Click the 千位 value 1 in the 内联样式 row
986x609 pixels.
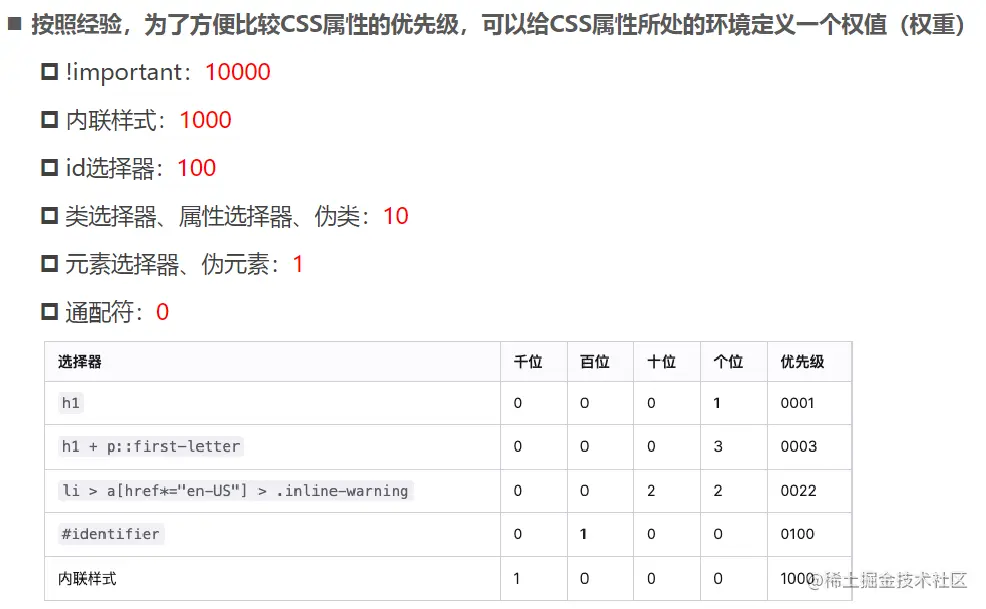pyautogui.click(x=517, y=579)
